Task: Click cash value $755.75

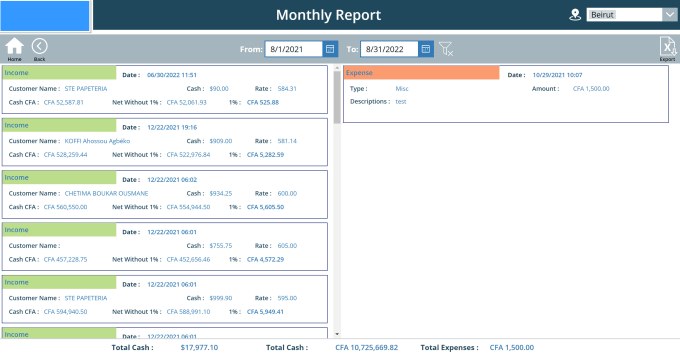Action: click(x=221, y=246)
